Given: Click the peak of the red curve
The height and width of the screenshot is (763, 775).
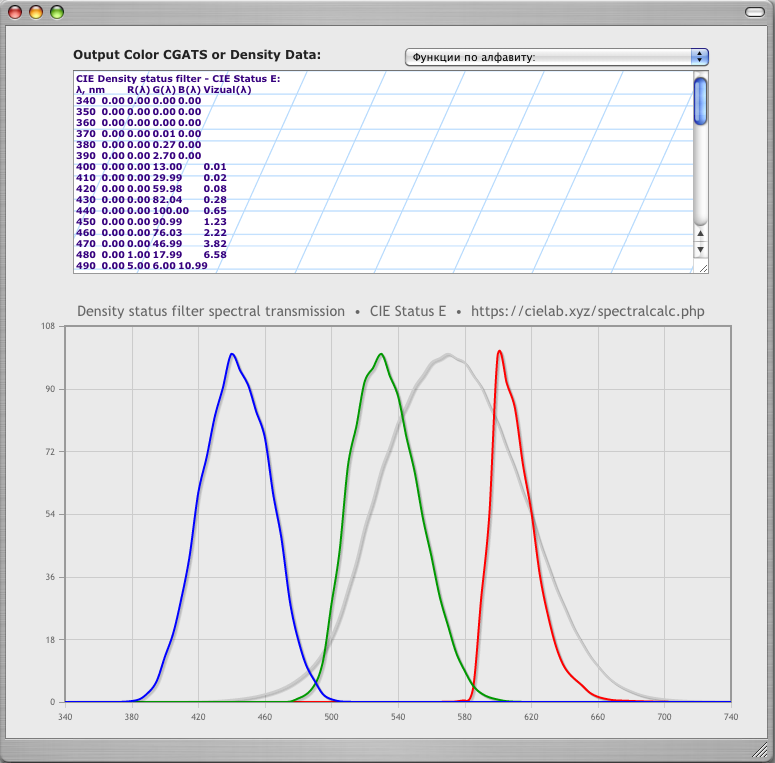Looking at the screenshot, I should (x=499, y=351).
